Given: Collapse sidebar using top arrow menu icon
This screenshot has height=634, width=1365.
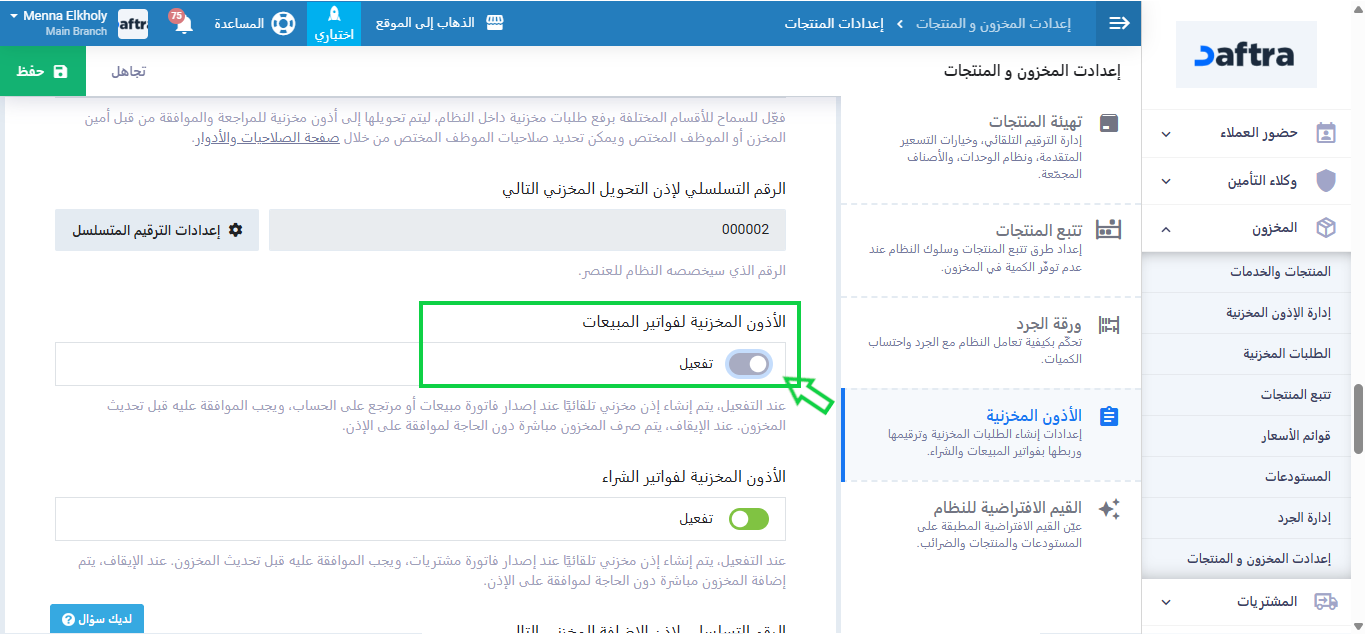Looking at the screenshot, I should click(1119, 23).
